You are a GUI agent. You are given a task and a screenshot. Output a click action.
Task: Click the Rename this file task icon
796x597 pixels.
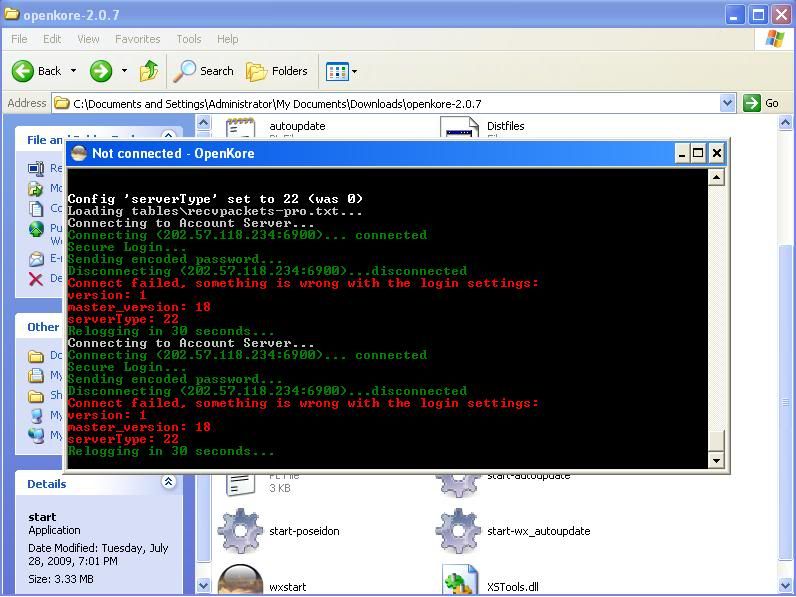pos(36,168)
